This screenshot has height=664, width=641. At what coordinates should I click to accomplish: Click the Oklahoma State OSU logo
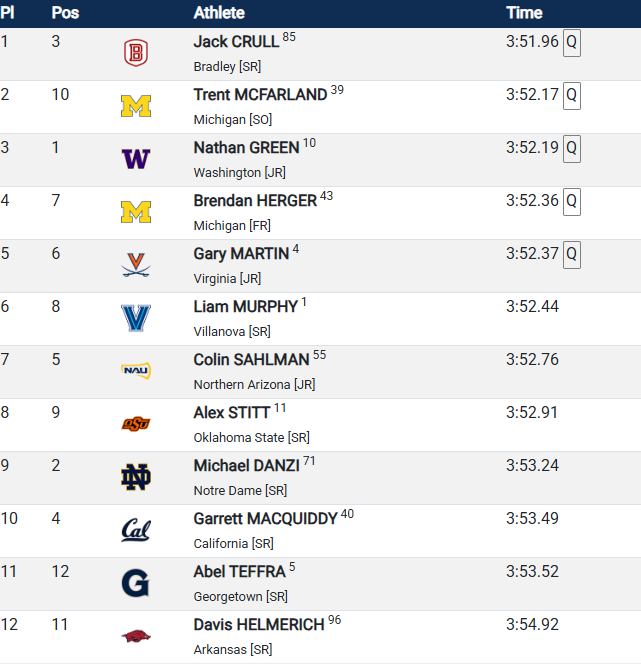[136, 423]
